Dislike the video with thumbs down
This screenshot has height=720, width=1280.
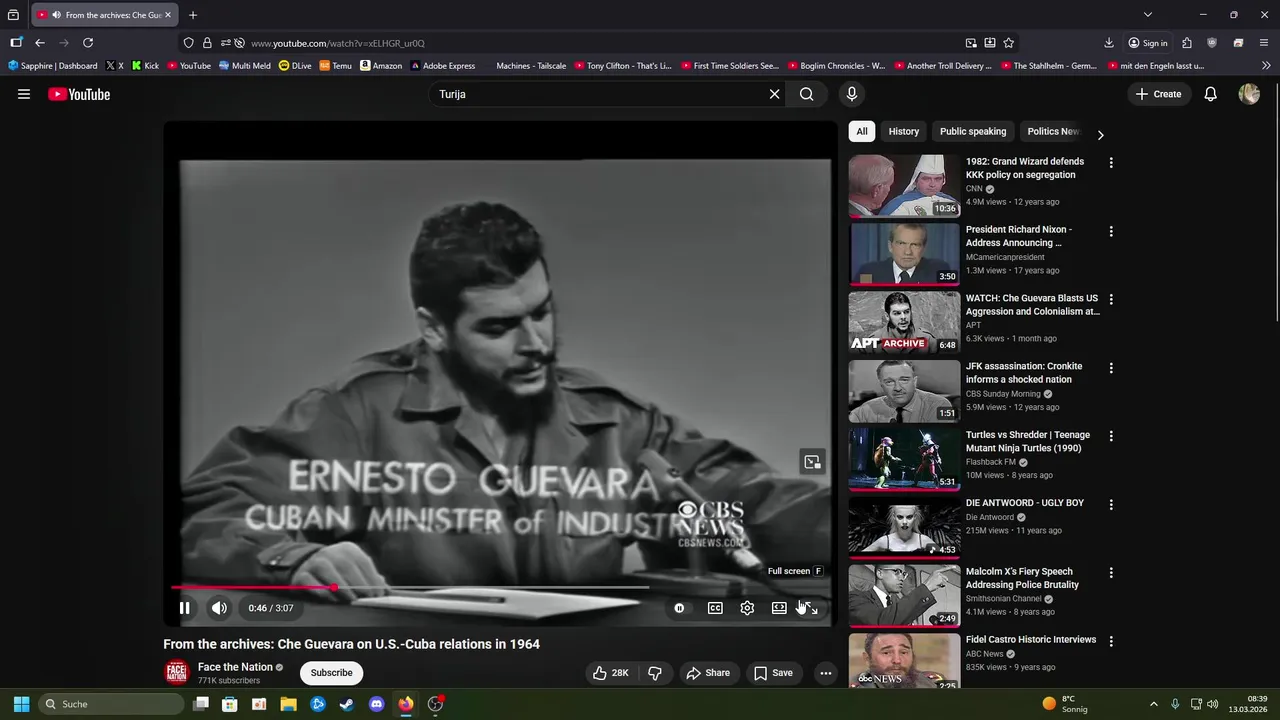pyautogui.click(x=655, y=673)
